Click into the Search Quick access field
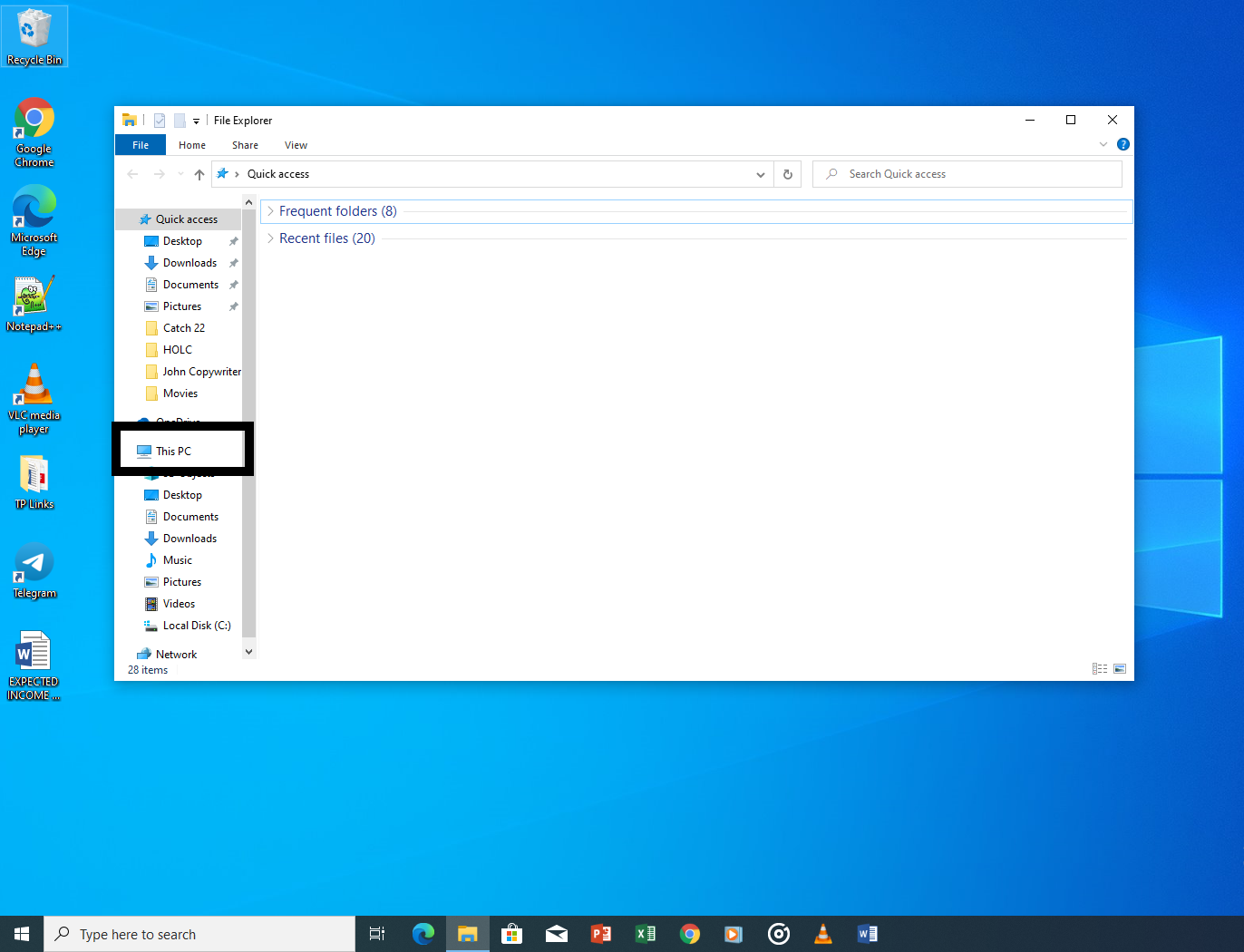 tap(967, 174)
